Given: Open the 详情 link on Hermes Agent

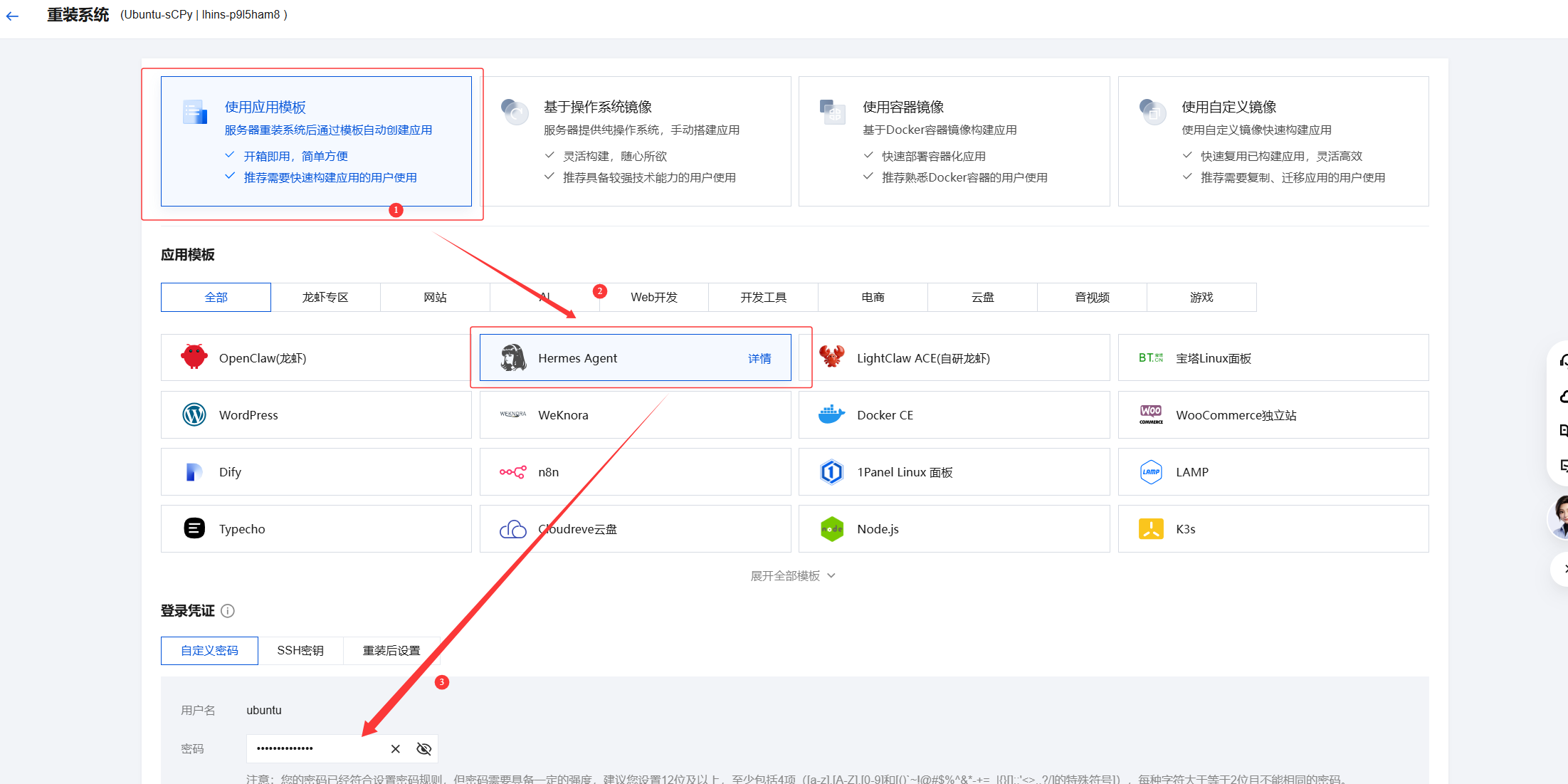Looking at the screenshot, I should coord(759,358).
